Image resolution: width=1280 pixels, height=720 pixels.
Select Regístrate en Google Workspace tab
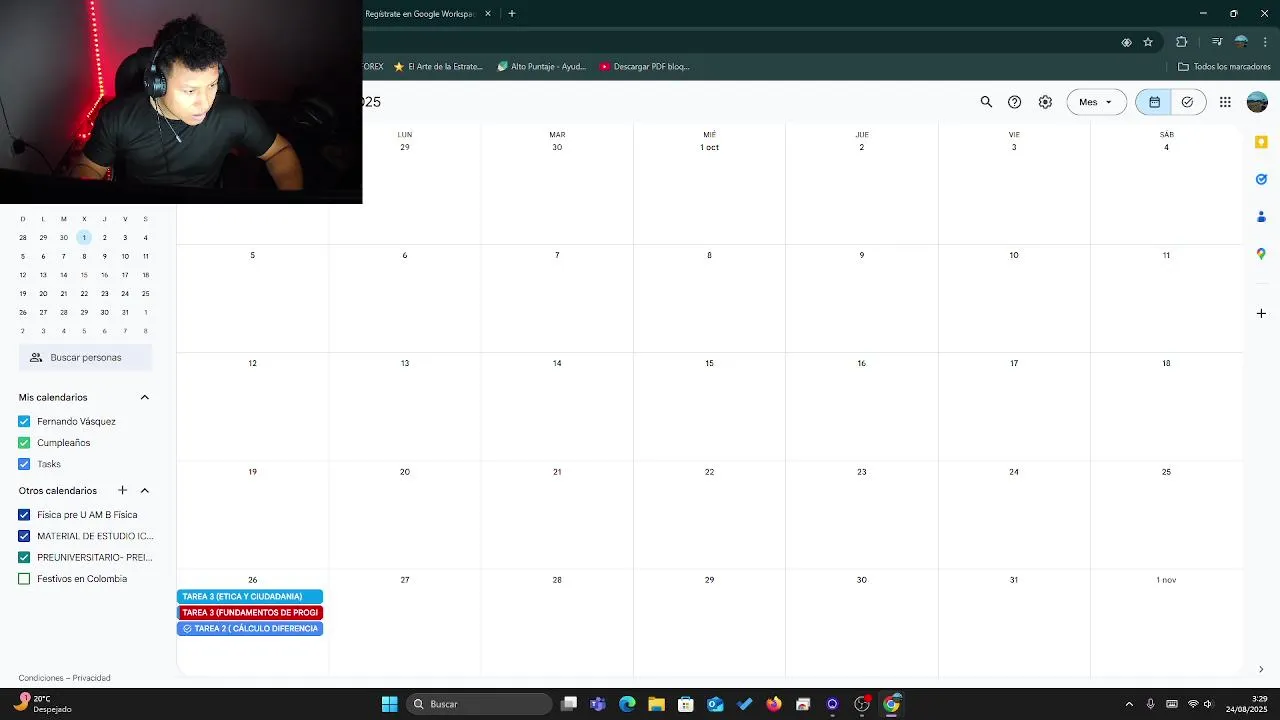(x=420, y=14)
